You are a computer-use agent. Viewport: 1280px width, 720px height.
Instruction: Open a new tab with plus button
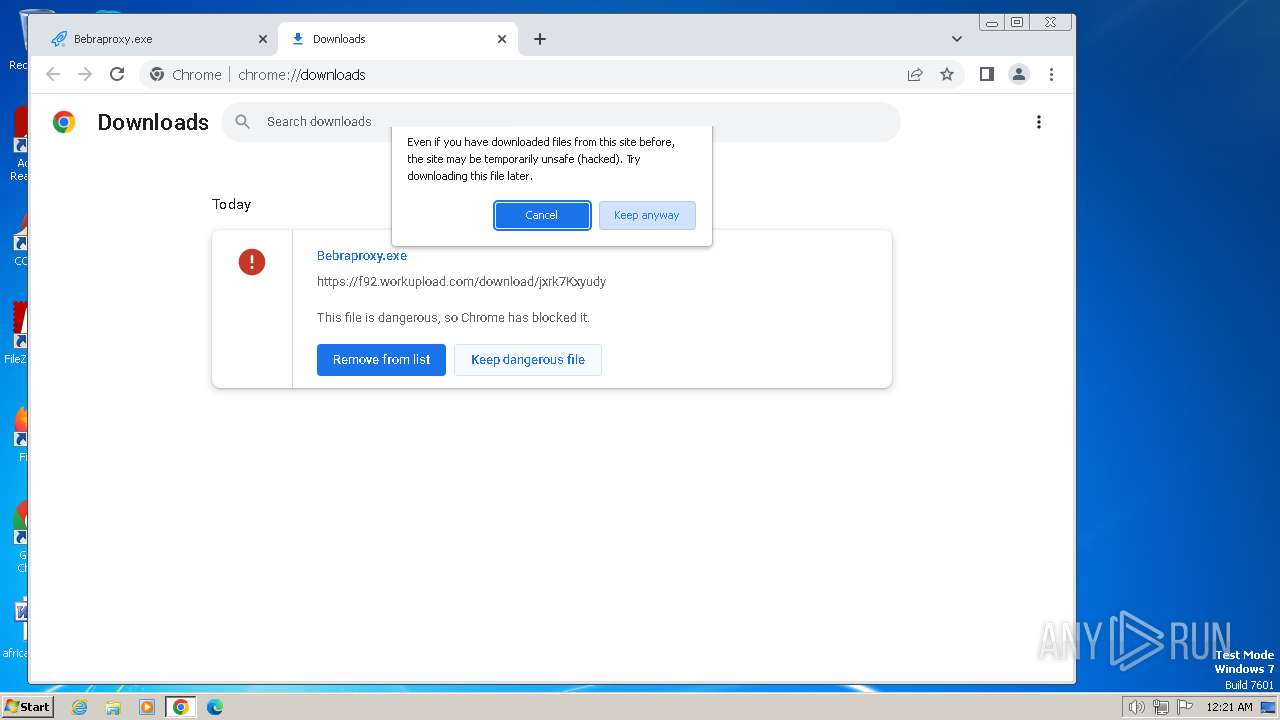pos(540,39)
